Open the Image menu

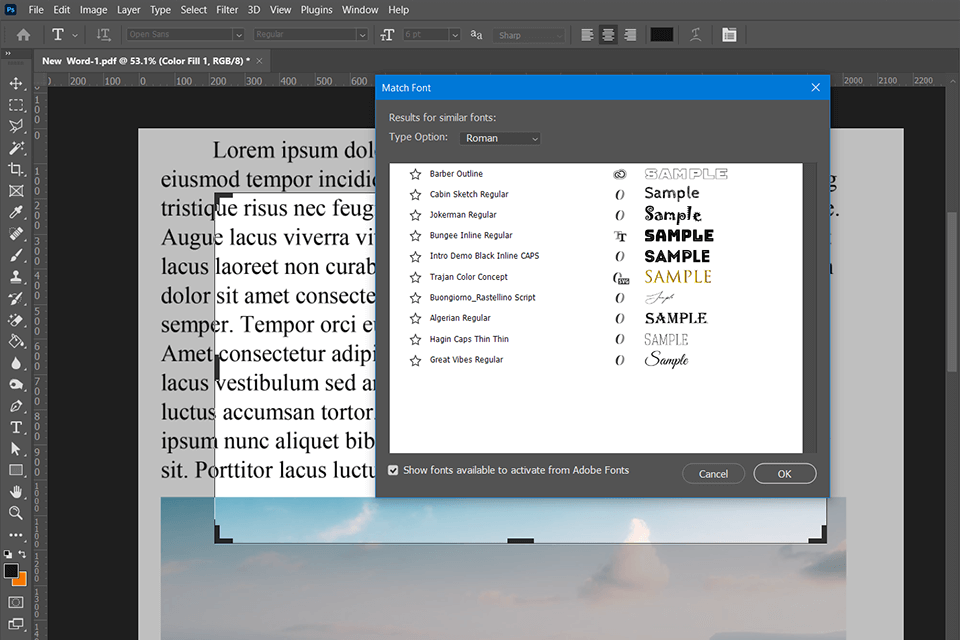[93, 10]
